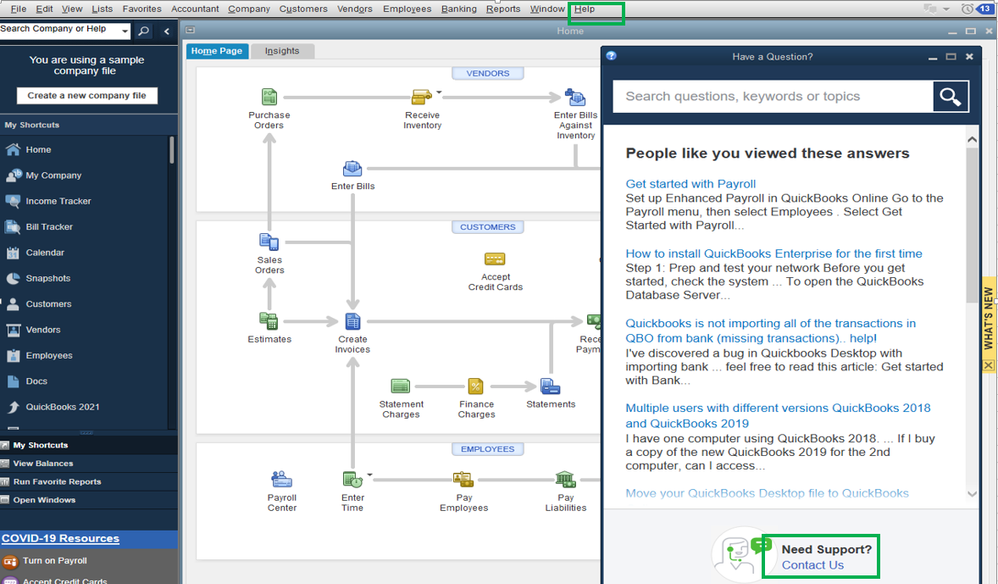
Task: Click Create a new company file button
Action: [x=87, y=95]
